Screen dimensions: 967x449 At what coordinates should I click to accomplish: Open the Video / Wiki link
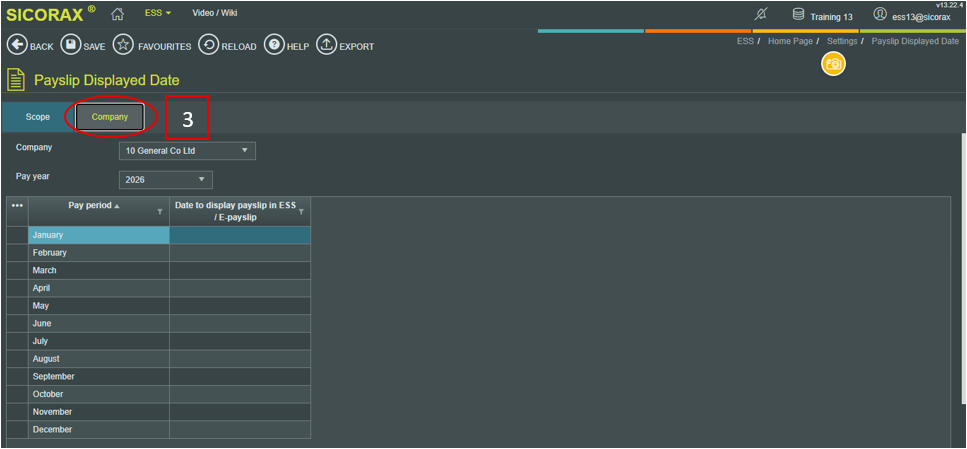214,13
